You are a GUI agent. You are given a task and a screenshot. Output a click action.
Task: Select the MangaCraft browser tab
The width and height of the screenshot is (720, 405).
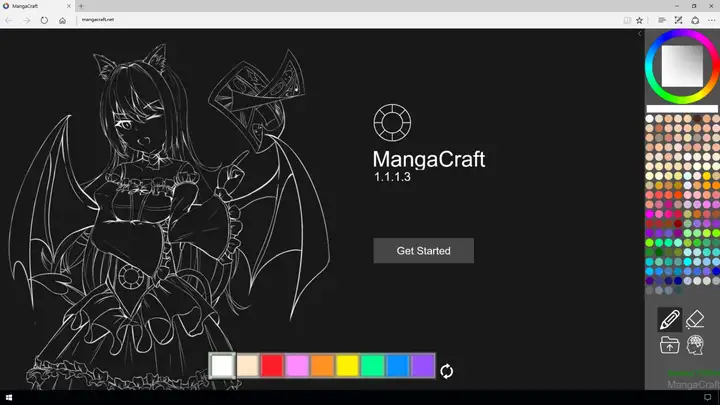click(x=37, y=6)
